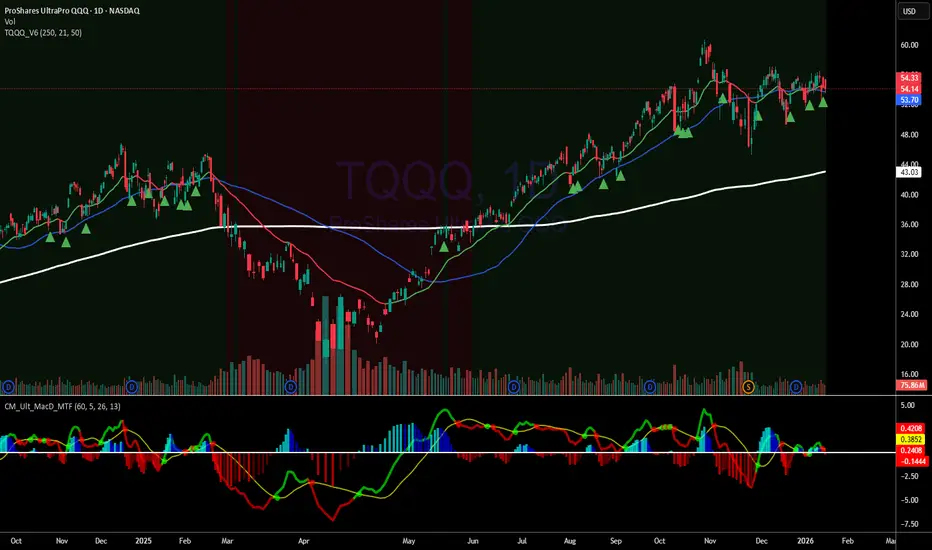This screenshot has height=550, width=932.
Task: Click the 2025 label on the time axis
Action: click(x=143, y=541)
